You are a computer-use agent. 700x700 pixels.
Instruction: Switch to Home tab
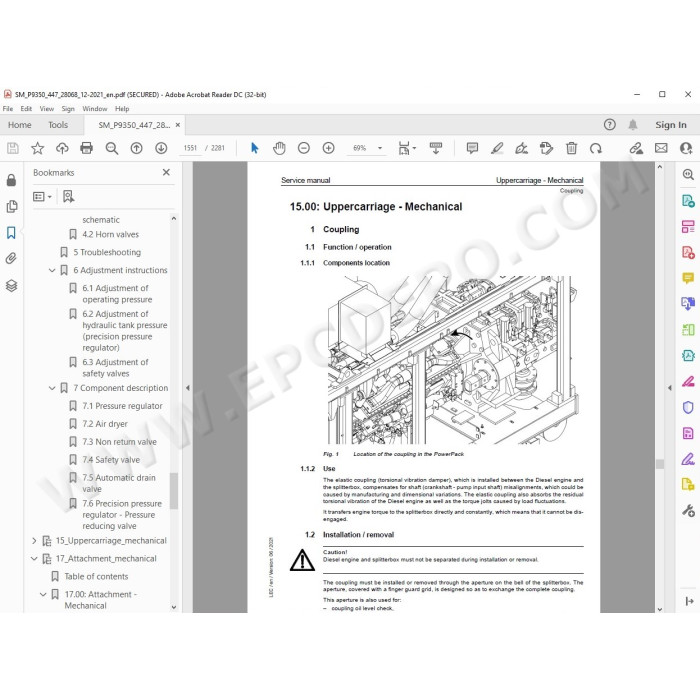point(20,125)
